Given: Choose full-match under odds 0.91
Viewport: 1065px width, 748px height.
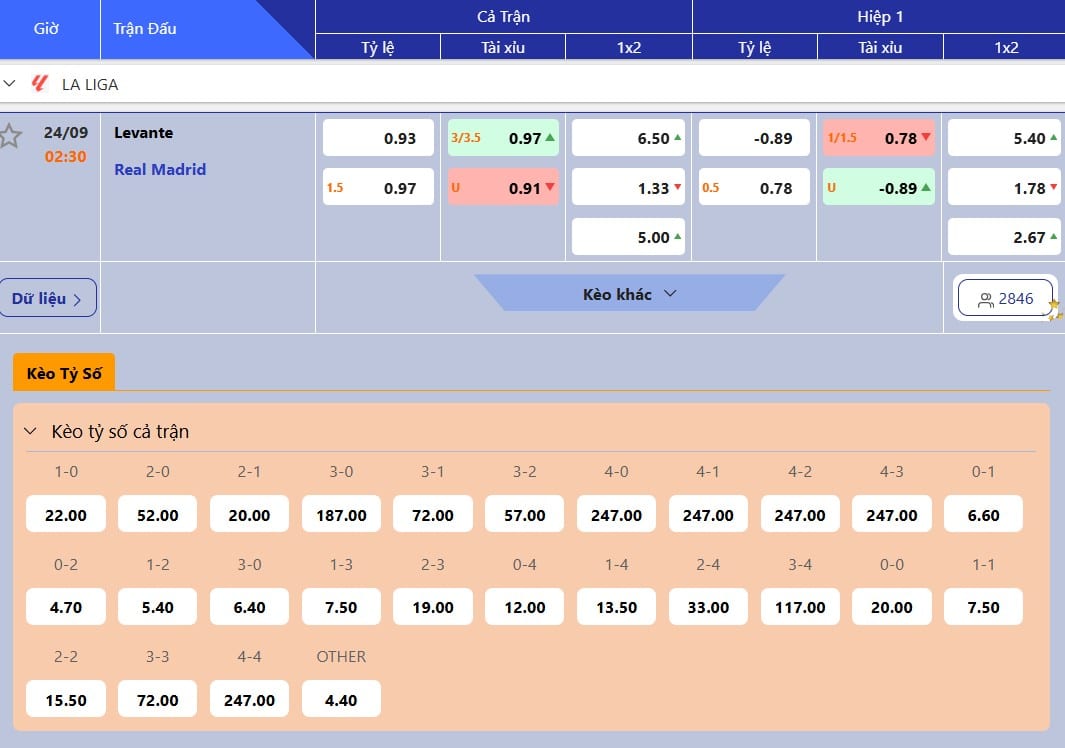Looking at the screenshot, I should pyautogui.click(x=503, y=188).
